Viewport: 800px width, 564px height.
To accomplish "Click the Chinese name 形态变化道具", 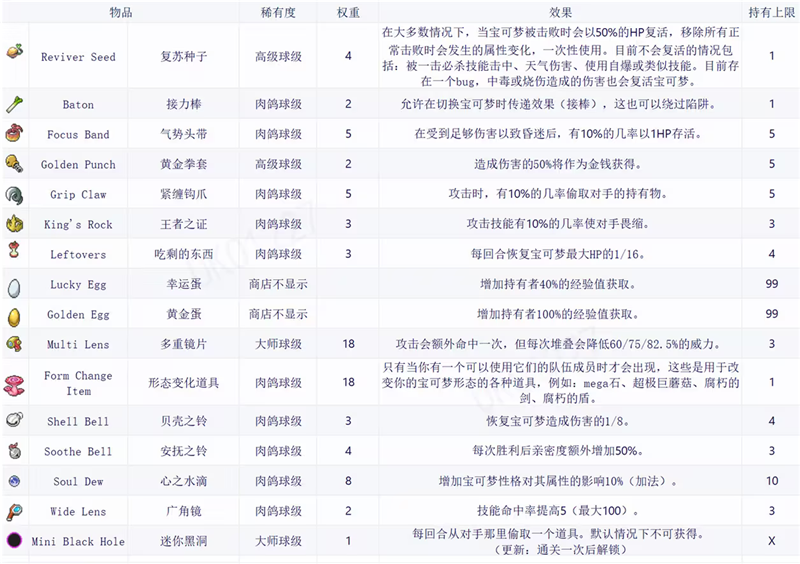I will click(184, 383).
